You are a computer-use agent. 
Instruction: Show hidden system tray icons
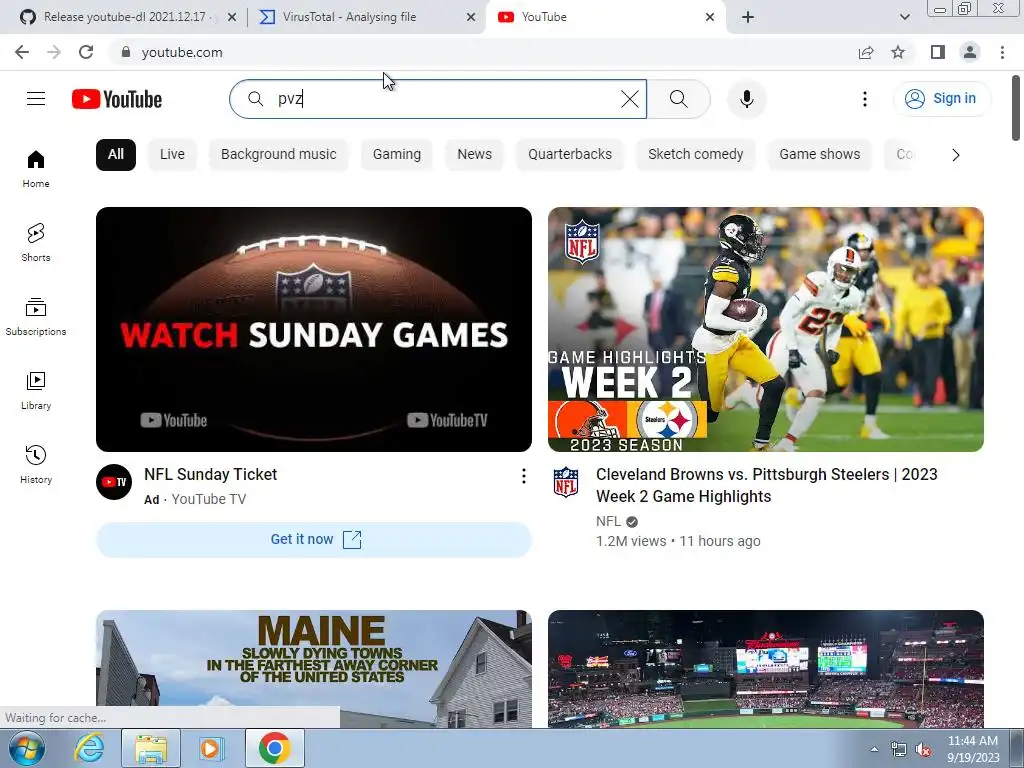874,749
